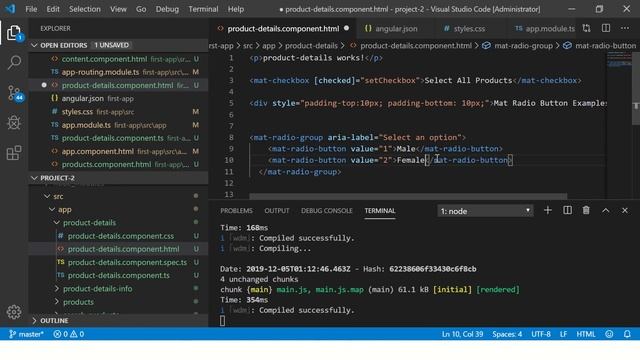Viewport: 640px width, 360px height.
Task: Split the terminal panel
Action: click(x=567, y=210)
